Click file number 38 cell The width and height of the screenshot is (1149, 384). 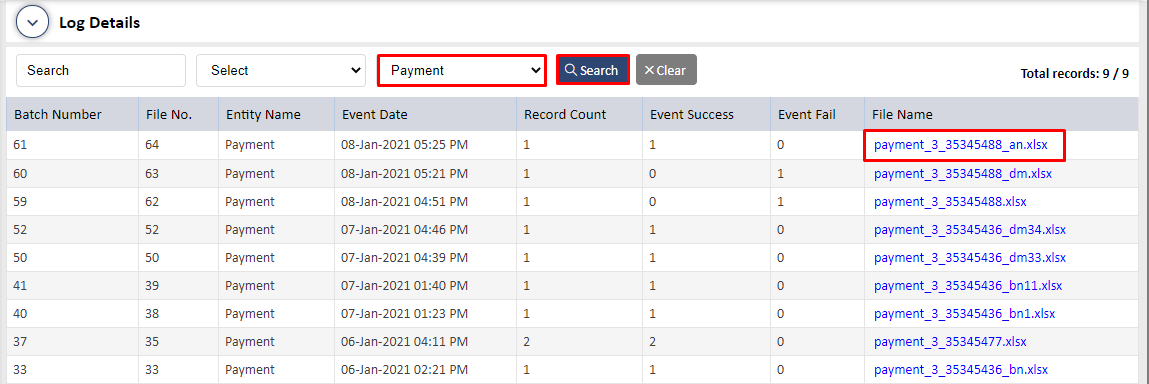(178, 314)
